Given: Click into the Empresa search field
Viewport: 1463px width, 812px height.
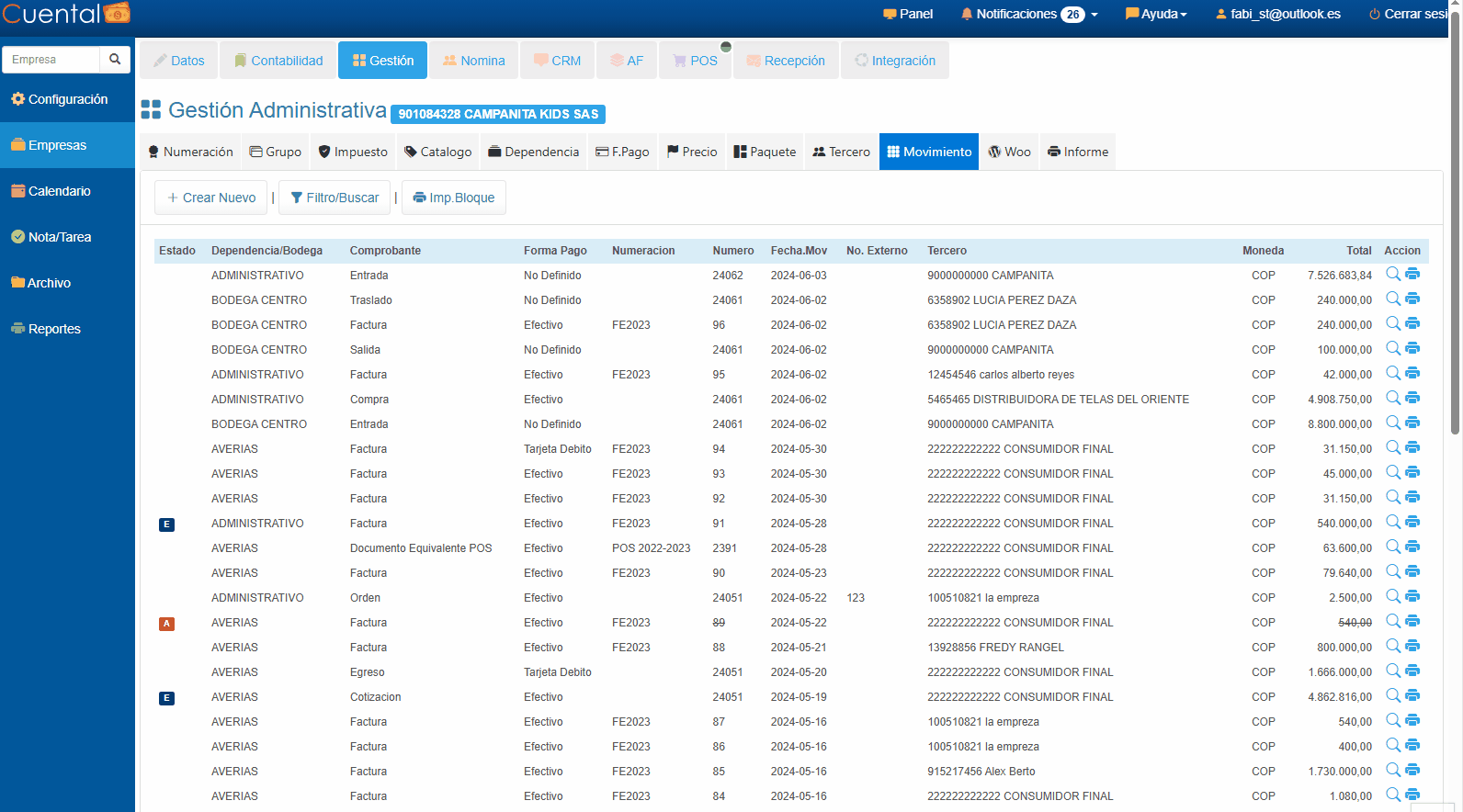Looking at the screenshot, I should point(51,60).
